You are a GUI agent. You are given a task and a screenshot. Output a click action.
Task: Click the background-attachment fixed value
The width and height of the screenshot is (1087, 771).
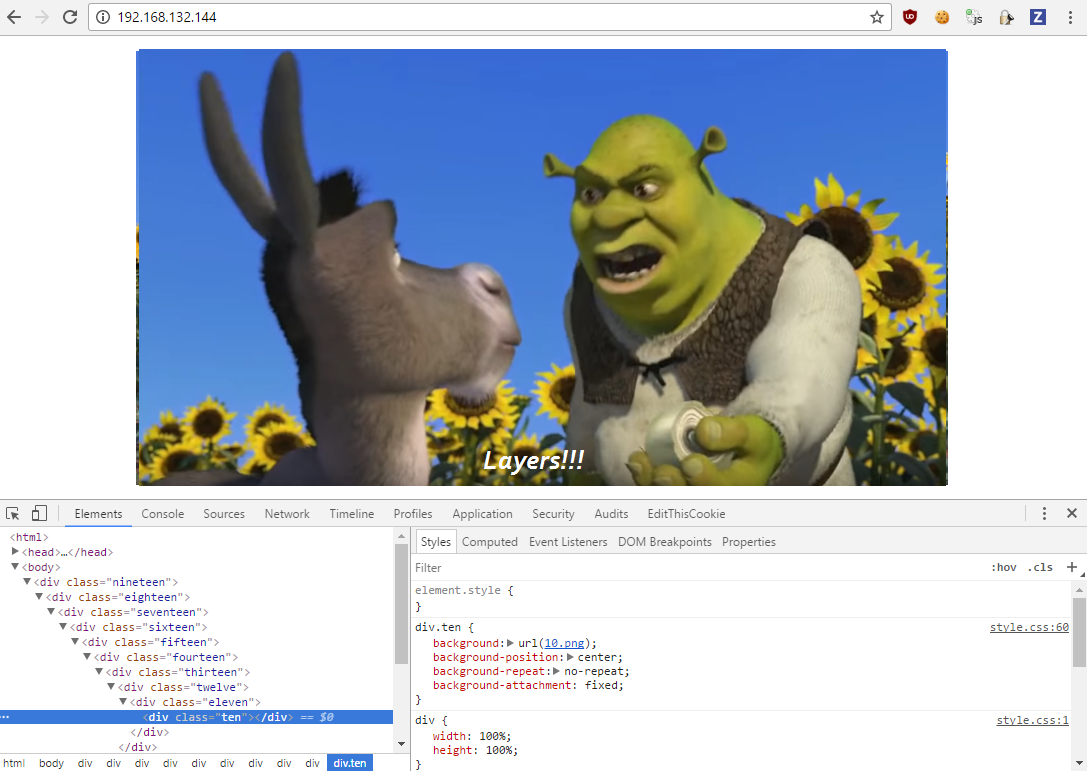(601, 685)
